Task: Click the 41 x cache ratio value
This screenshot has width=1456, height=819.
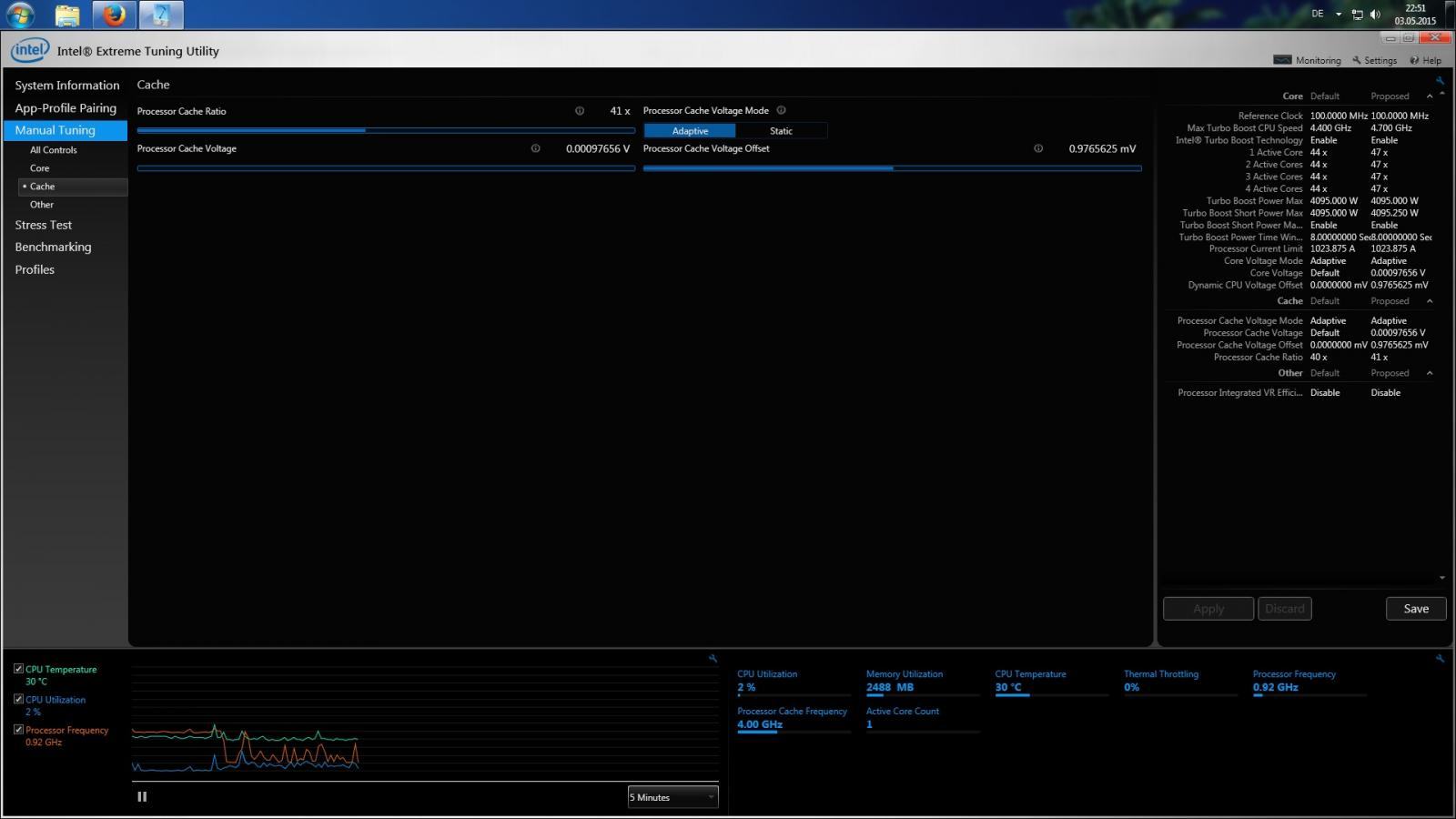Action: click(x=620, y=111)
